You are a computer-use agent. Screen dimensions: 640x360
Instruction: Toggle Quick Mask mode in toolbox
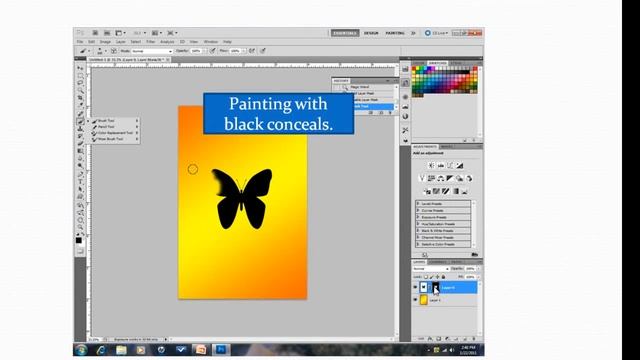point(80,251)
